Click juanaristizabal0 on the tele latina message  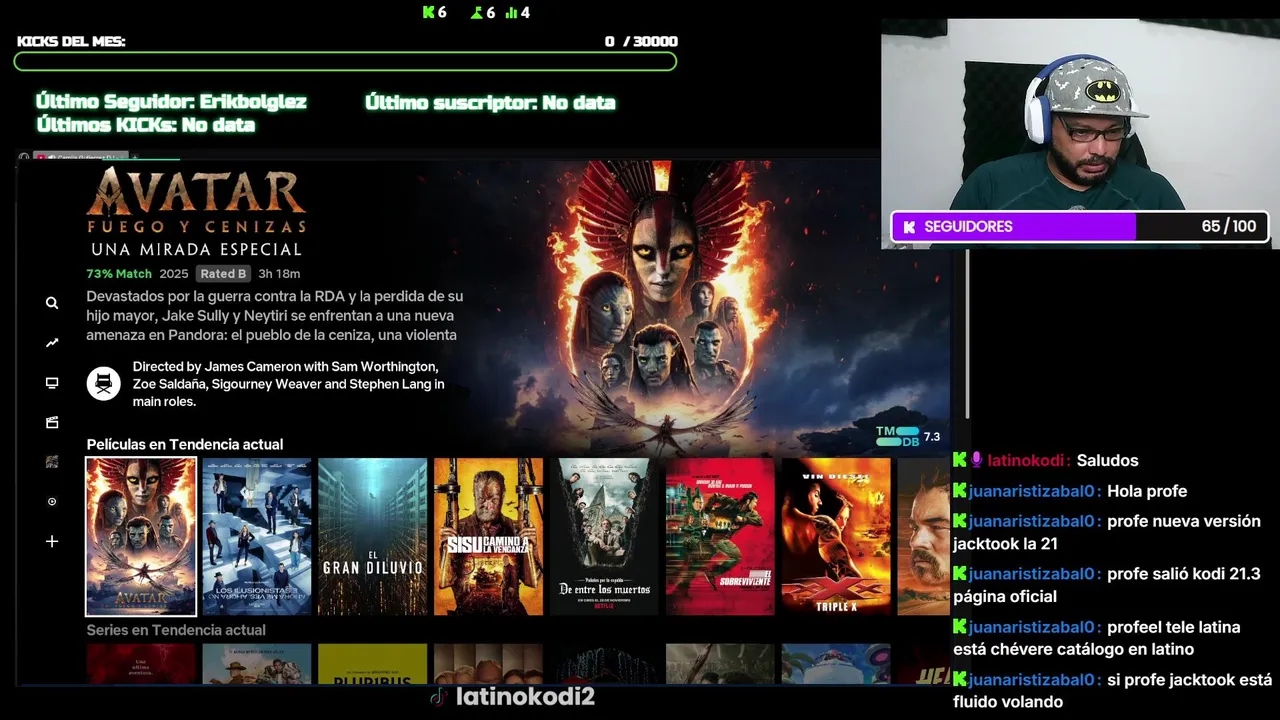tap(1035, 627)
